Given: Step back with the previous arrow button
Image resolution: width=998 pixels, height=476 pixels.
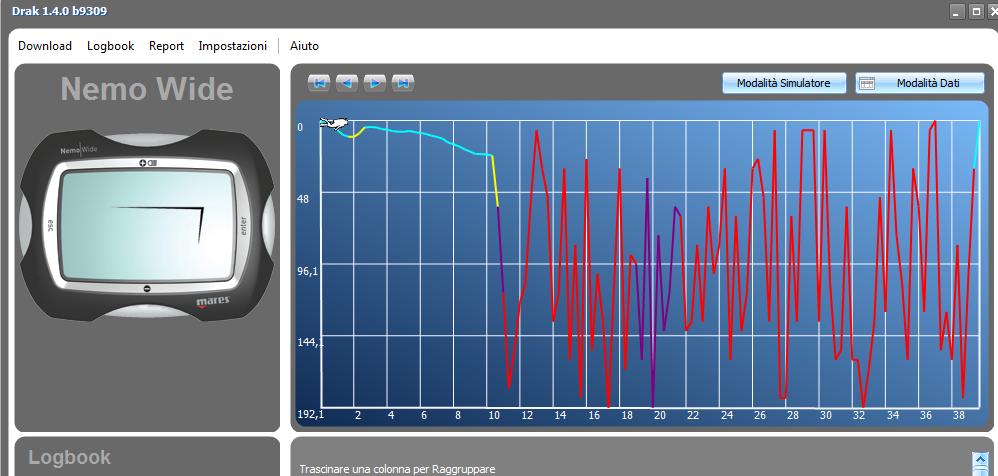Looking at the screenshot, I should point(347,83).
